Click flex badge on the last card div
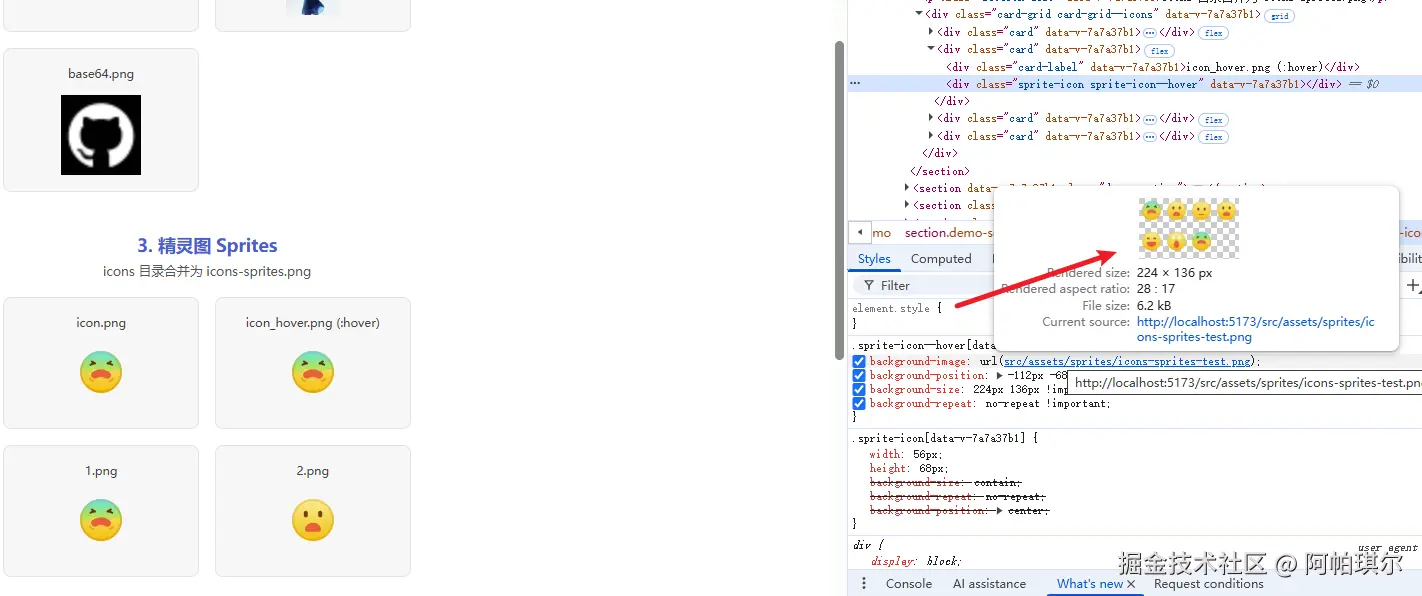Viewport: 1422px width, 596px height. (x=1213, y=137)
